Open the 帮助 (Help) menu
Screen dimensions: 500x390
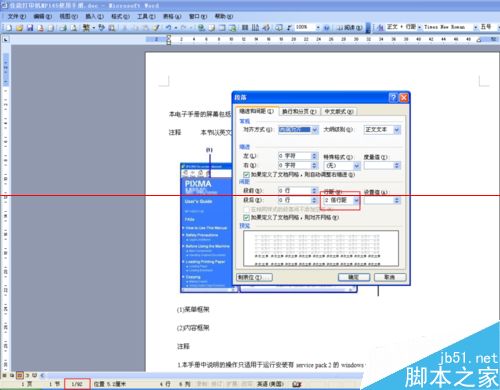tap(224, 16)
